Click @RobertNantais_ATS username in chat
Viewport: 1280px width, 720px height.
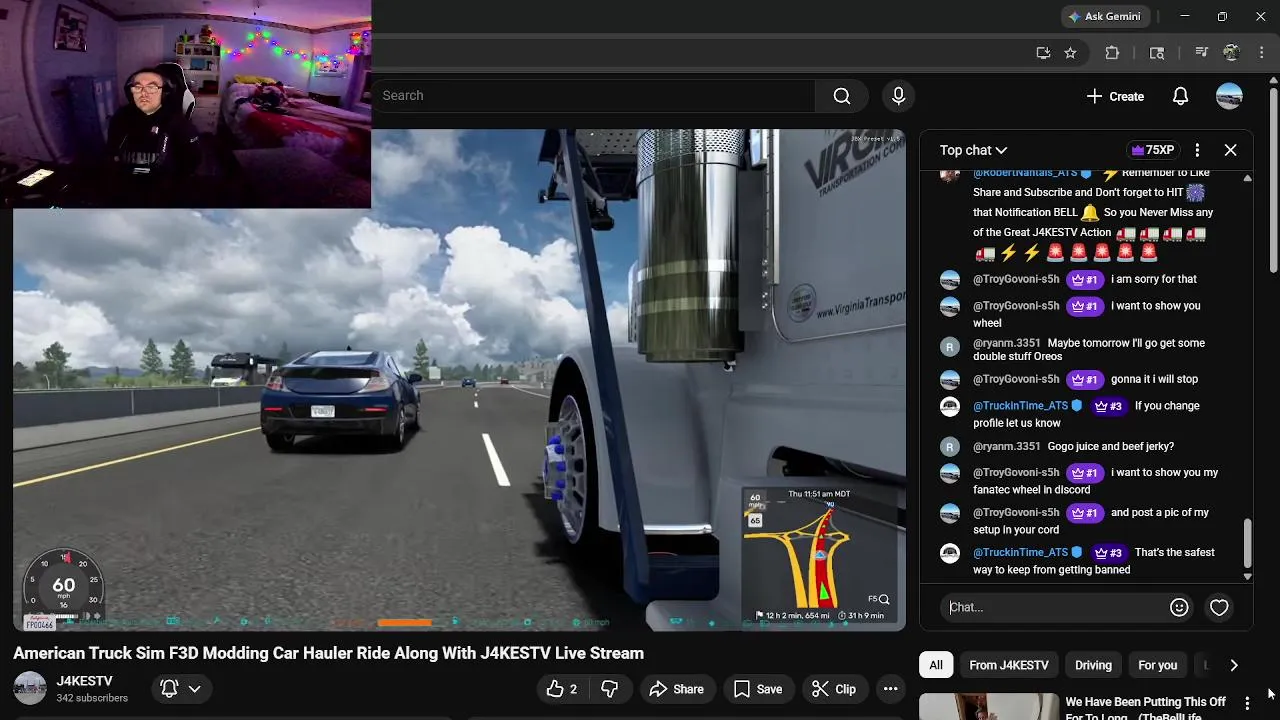[1025, 173]
